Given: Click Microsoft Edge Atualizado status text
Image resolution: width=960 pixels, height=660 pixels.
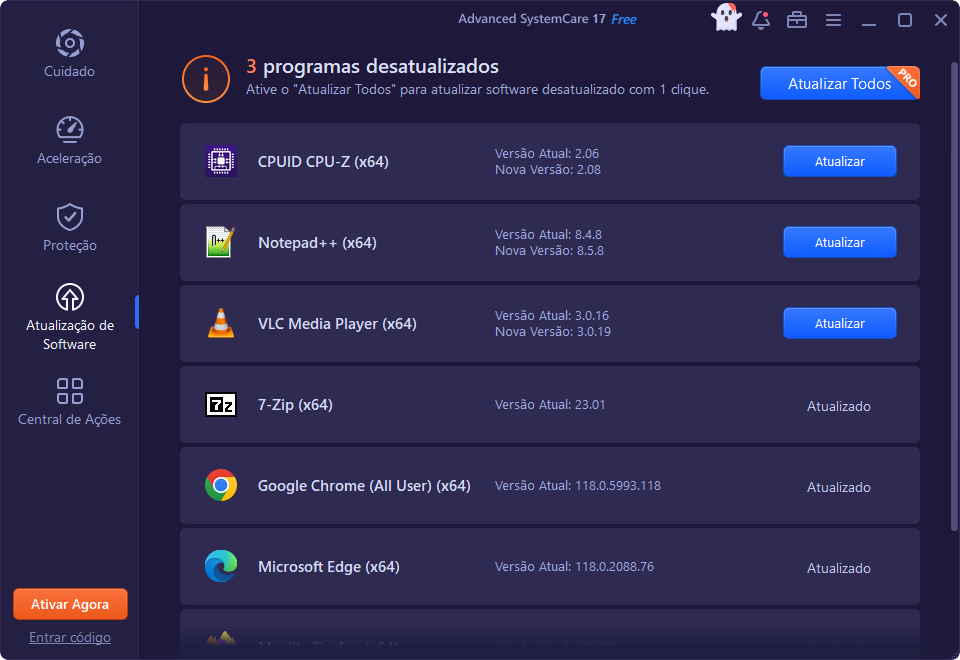Looking at the screenshot, I should pyautogui.click(x=839, y=568).
